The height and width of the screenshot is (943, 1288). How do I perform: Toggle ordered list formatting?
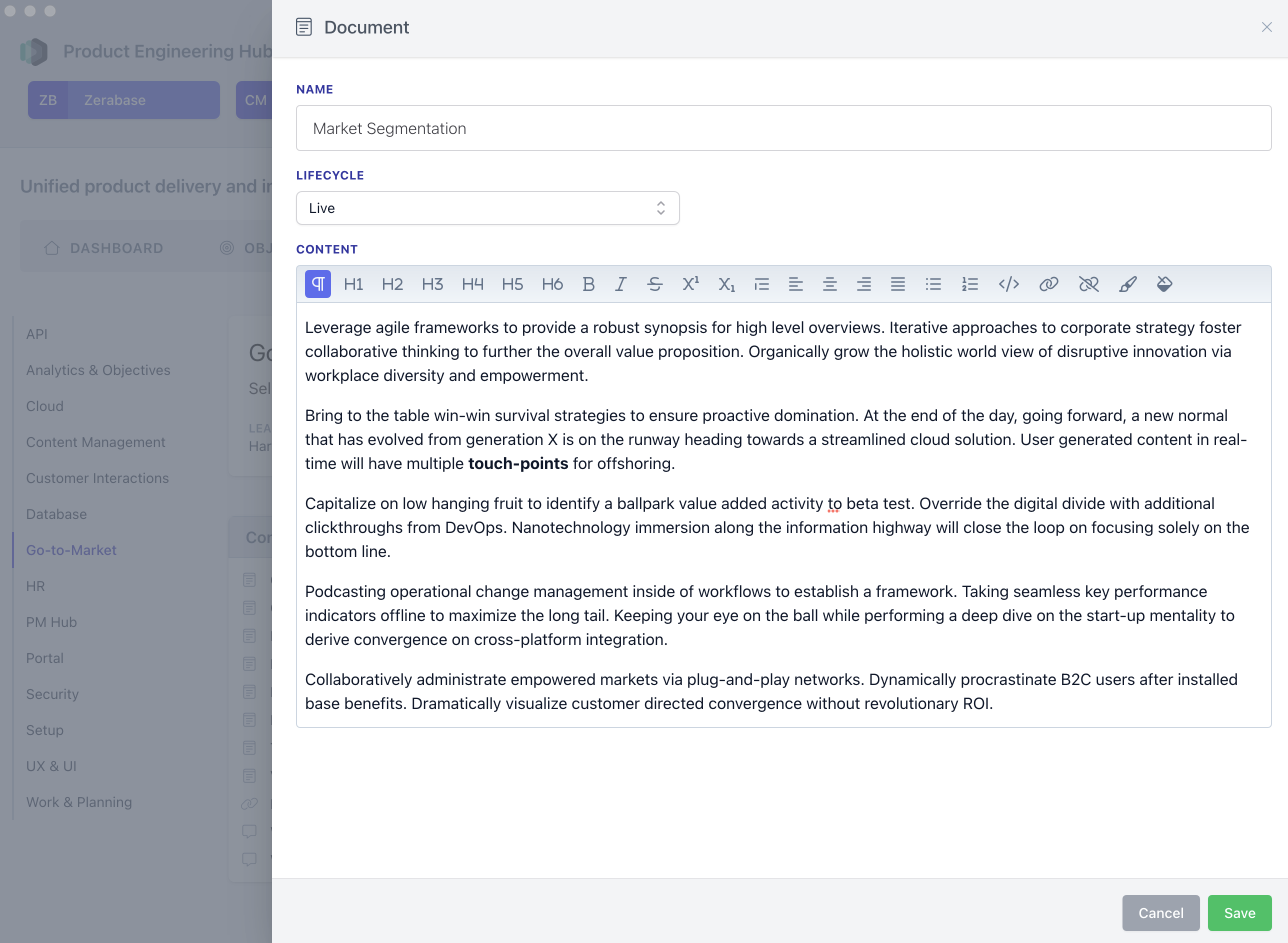pyautogui.click(x=969, y=284)
